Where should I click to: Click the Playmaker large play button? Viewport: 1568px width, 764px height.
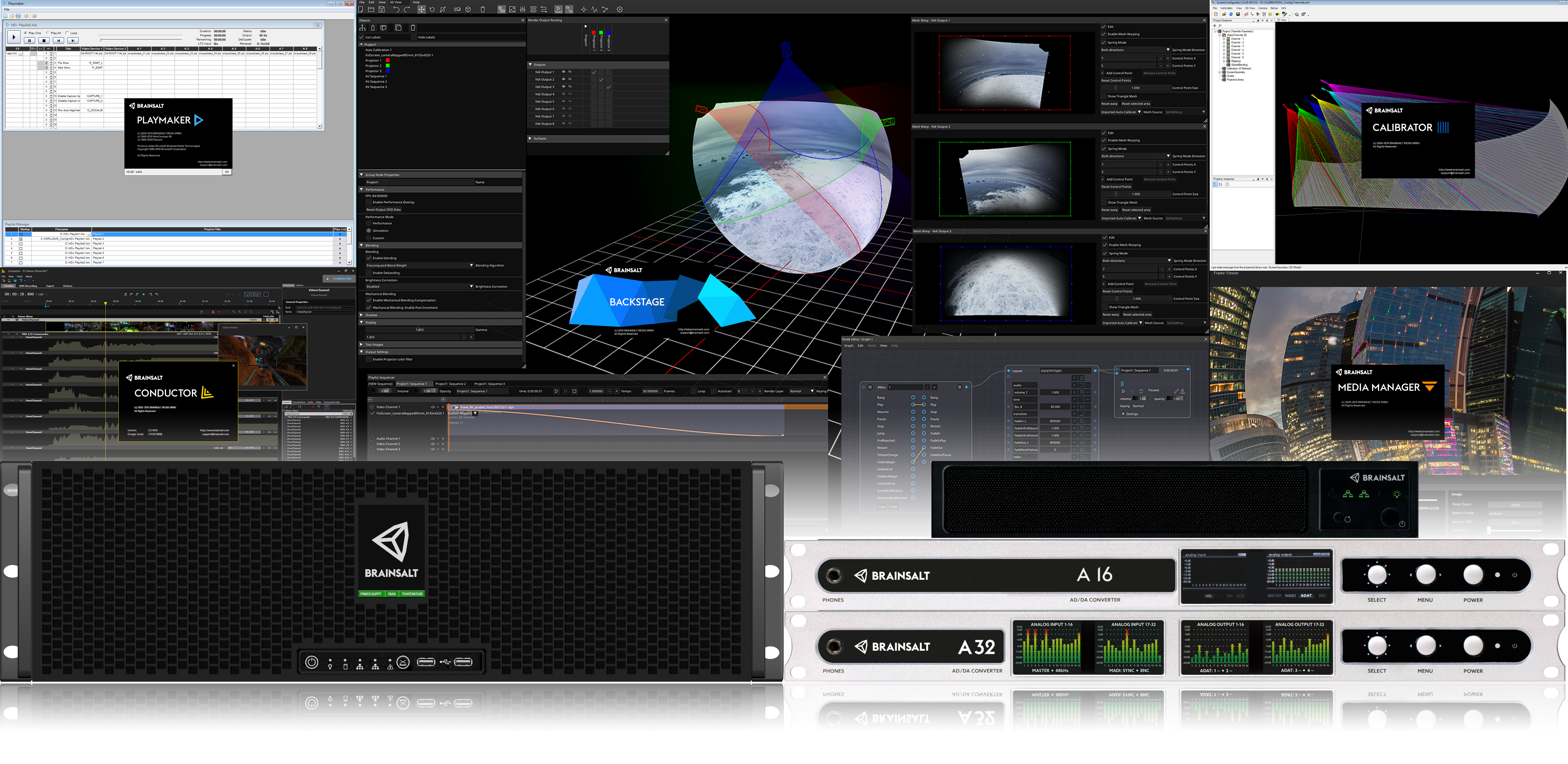pyautogui.click(x=14, y=37)
